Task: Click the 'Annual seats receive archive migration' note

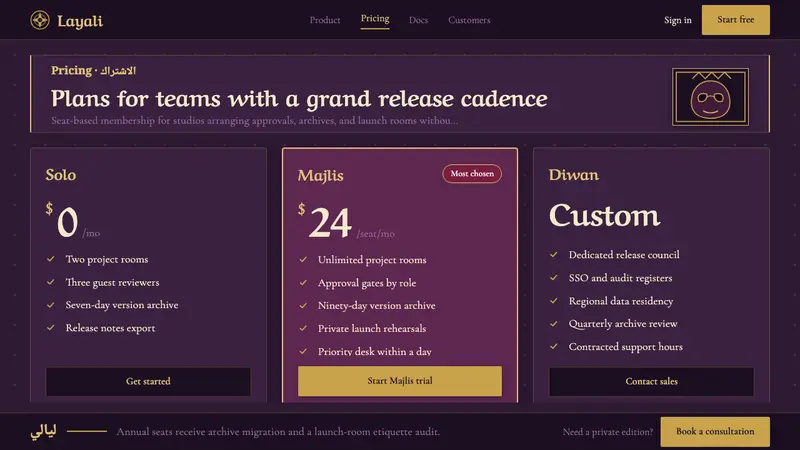Action: coord(278,432)
